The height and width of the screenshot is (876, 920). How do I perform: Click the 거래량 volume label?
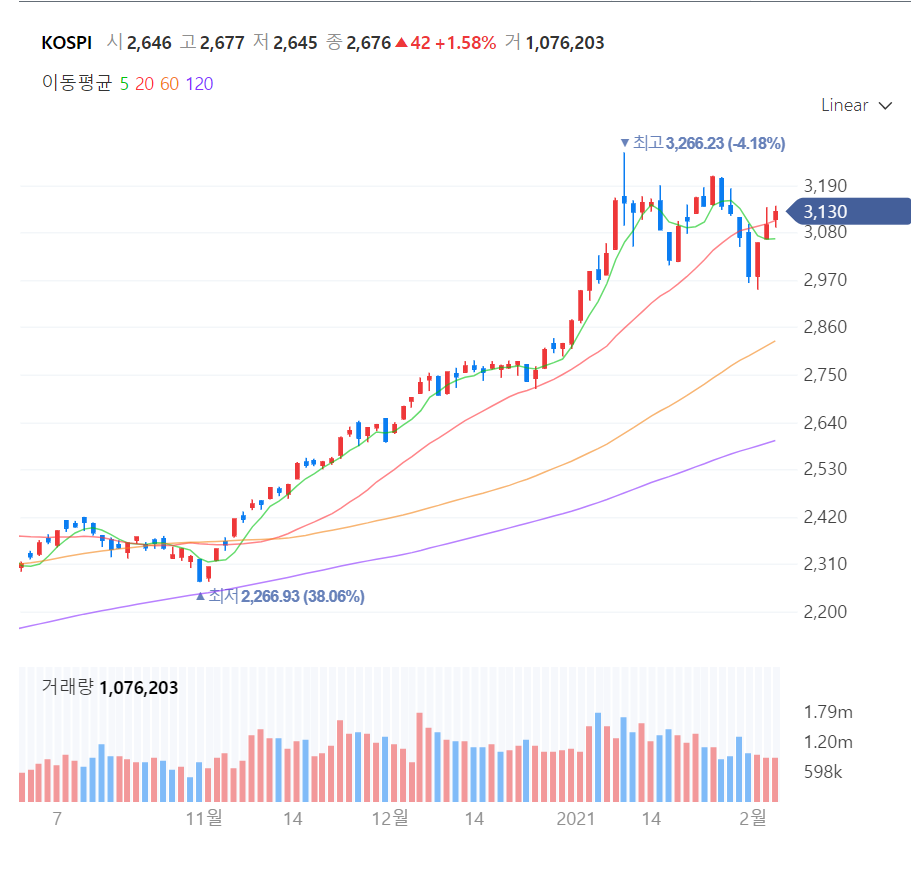click(x=66, y=687)
